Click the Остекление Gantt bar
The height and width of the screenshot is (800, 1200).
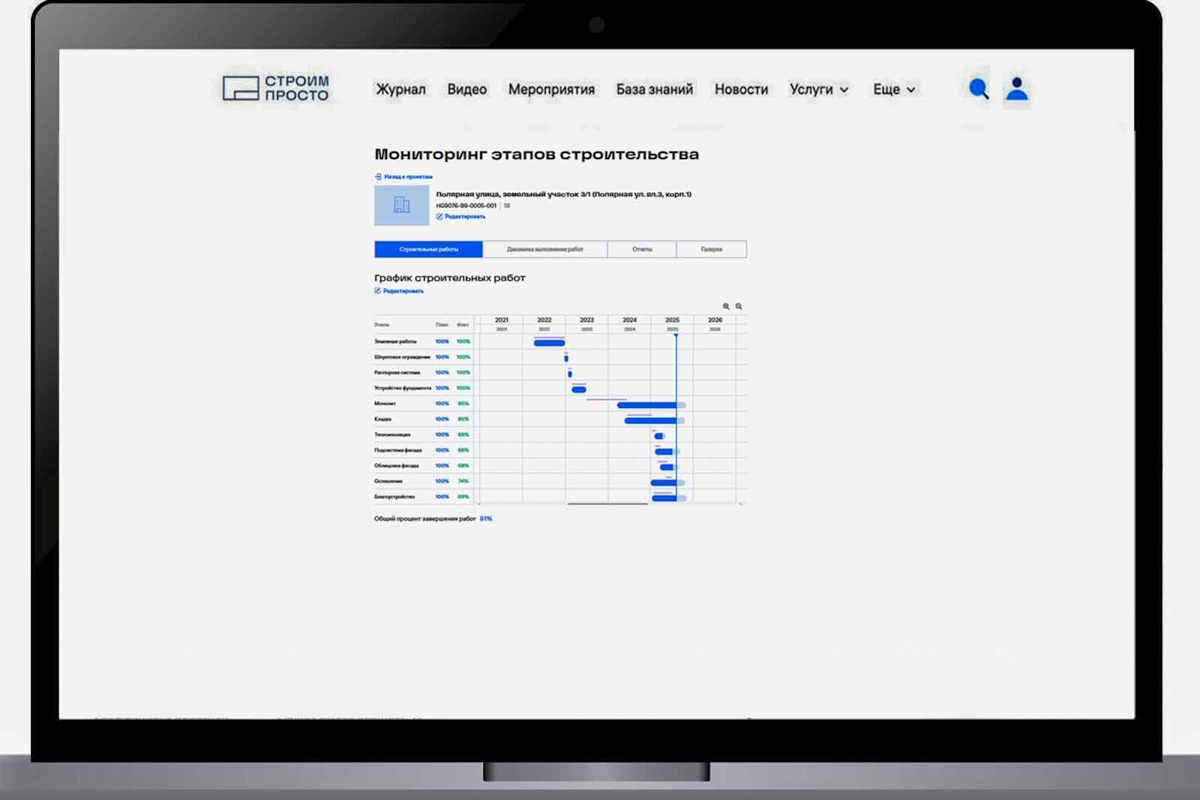pyautogui.click(x=667, y=482)
